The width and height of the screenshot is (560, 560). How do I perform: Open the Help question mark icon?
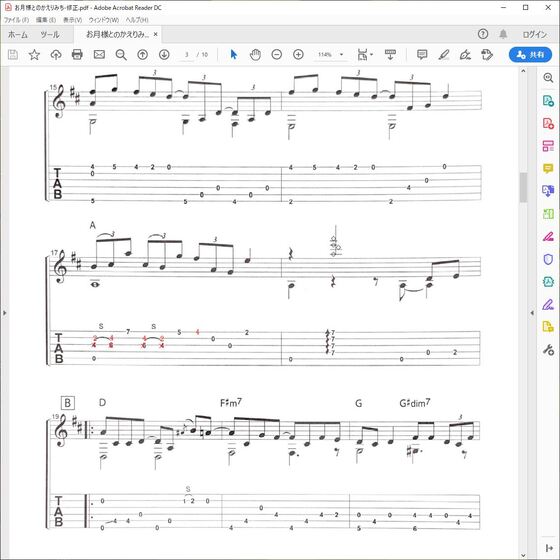(483, 34)
